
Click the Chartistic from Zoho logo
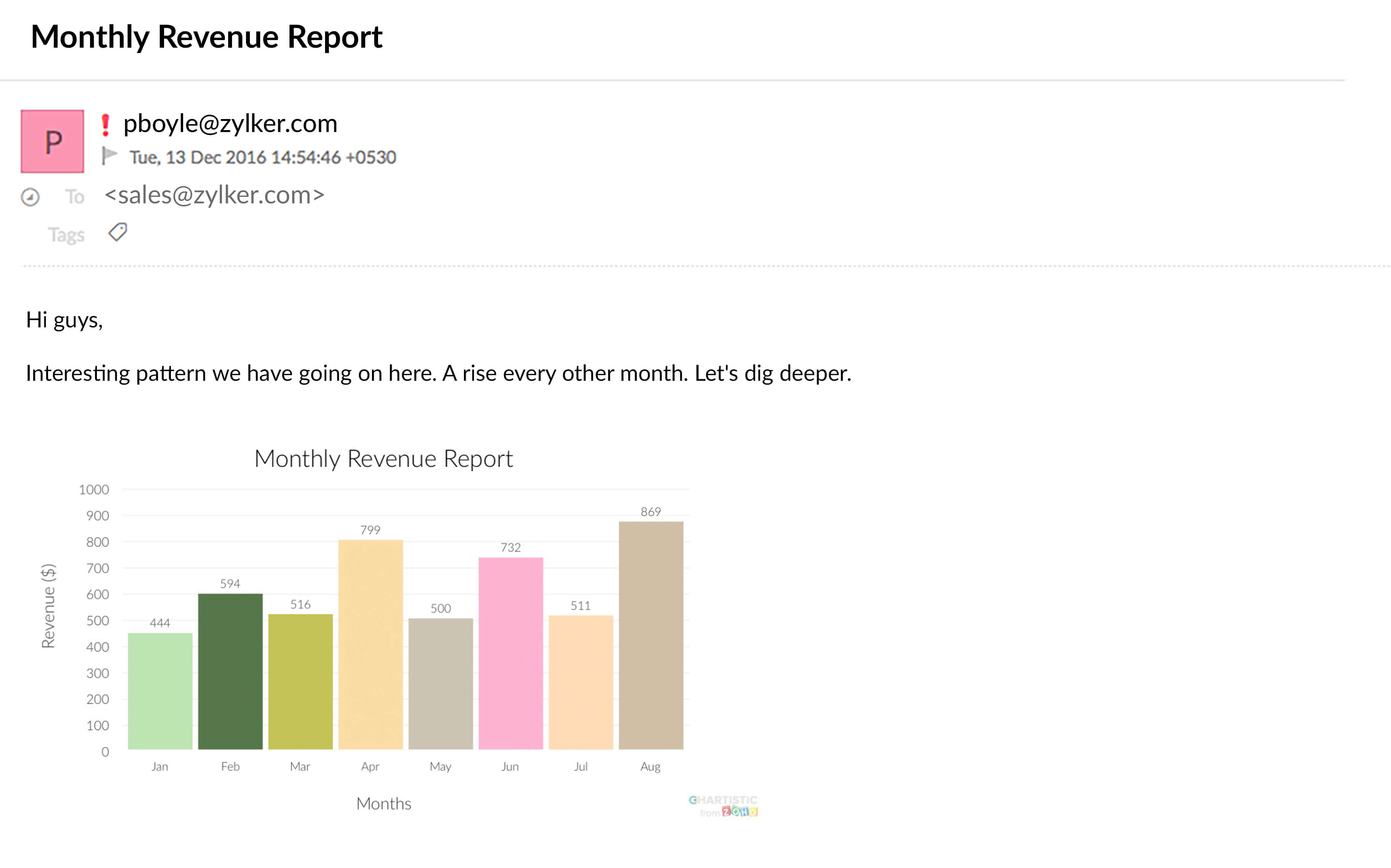coord(723,805)
